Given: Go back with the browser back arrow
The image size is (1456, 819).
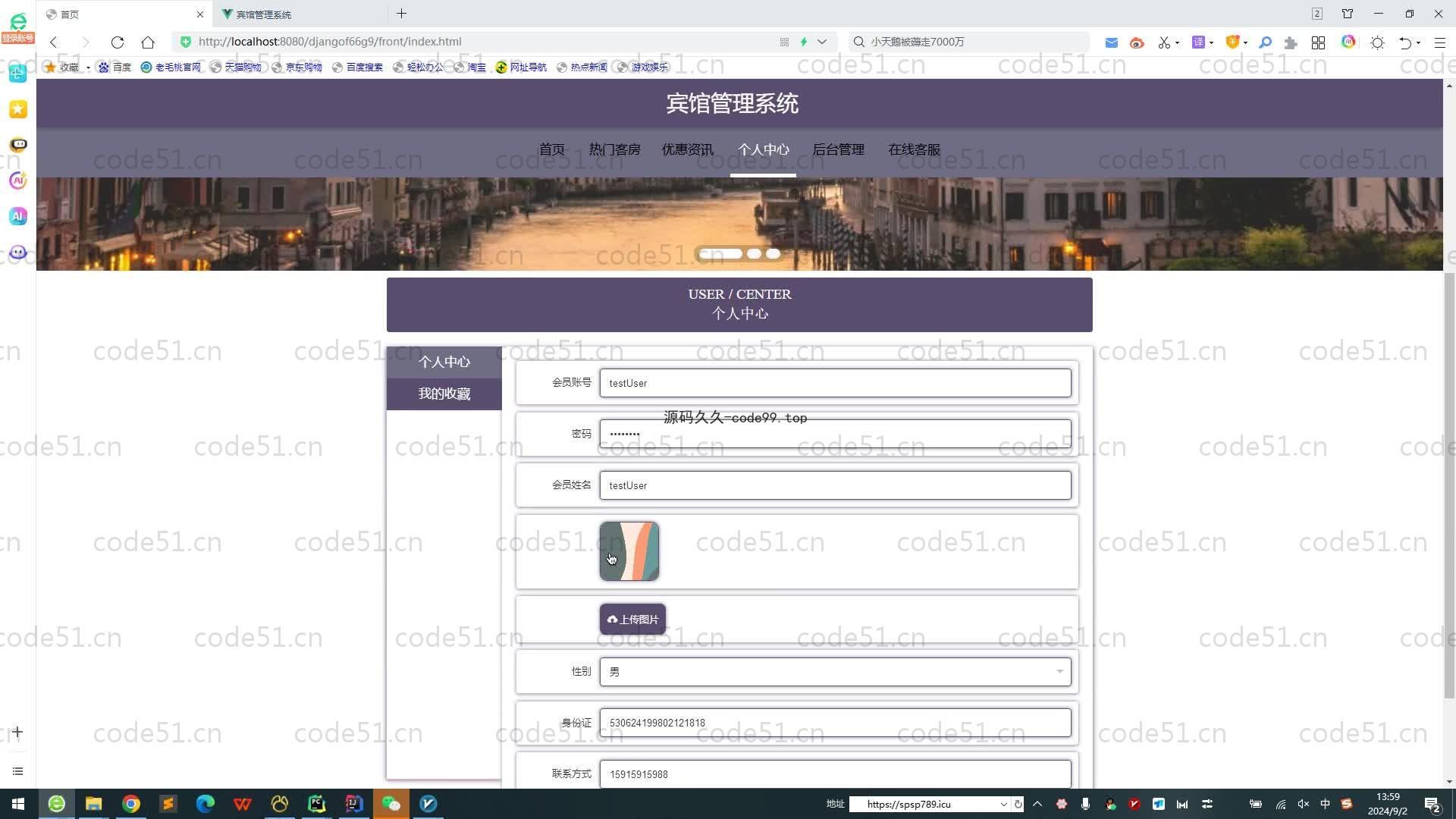Looking at the screenshot, I should pos(54,42).
